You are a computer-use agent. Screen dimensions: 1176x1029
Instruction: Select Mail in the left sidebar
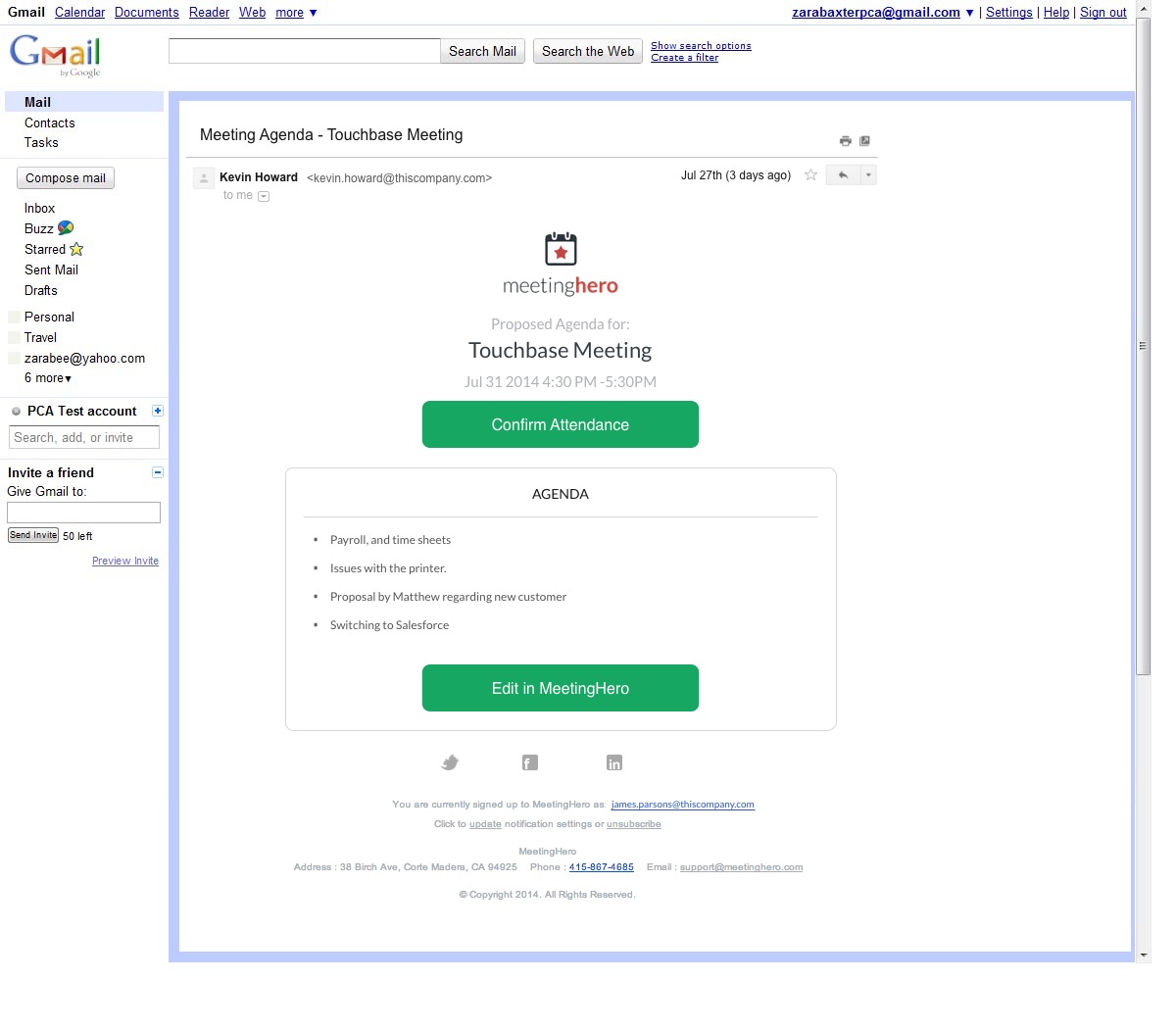click(x=84, y=102)
